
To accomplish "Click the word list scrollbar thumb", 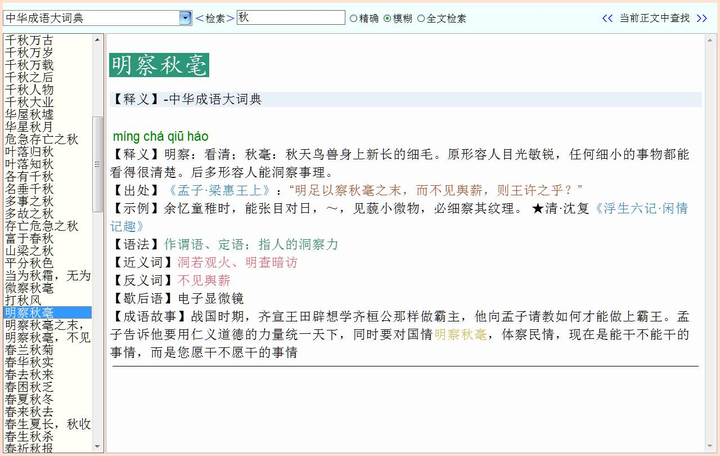I will (x=97, y=164).
